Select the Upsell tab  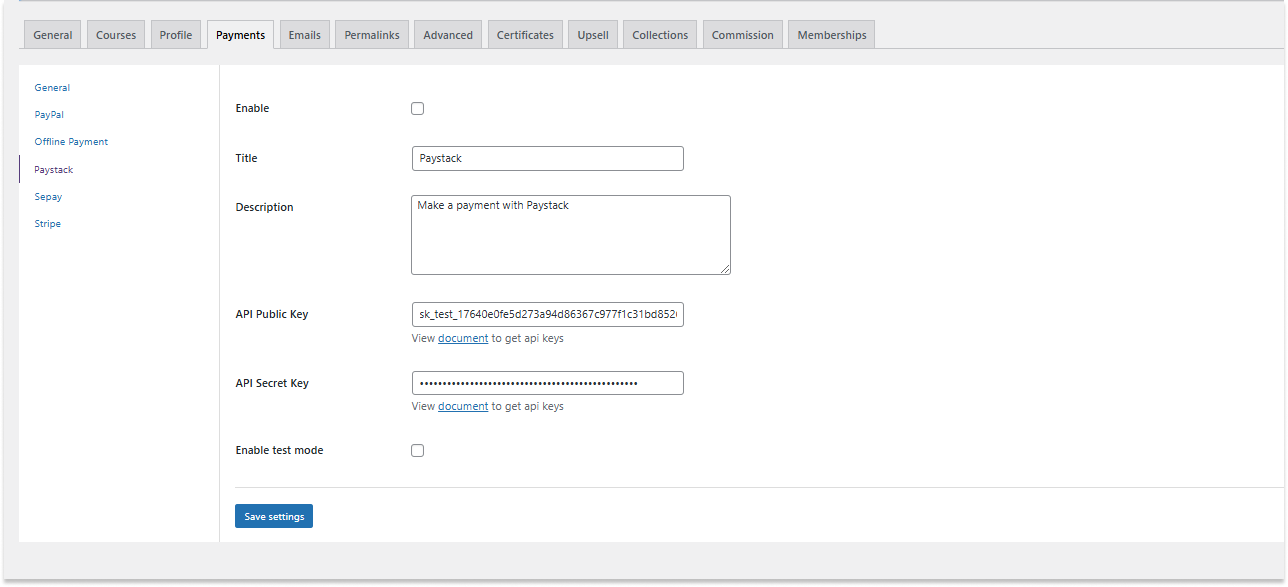point(593,35)
